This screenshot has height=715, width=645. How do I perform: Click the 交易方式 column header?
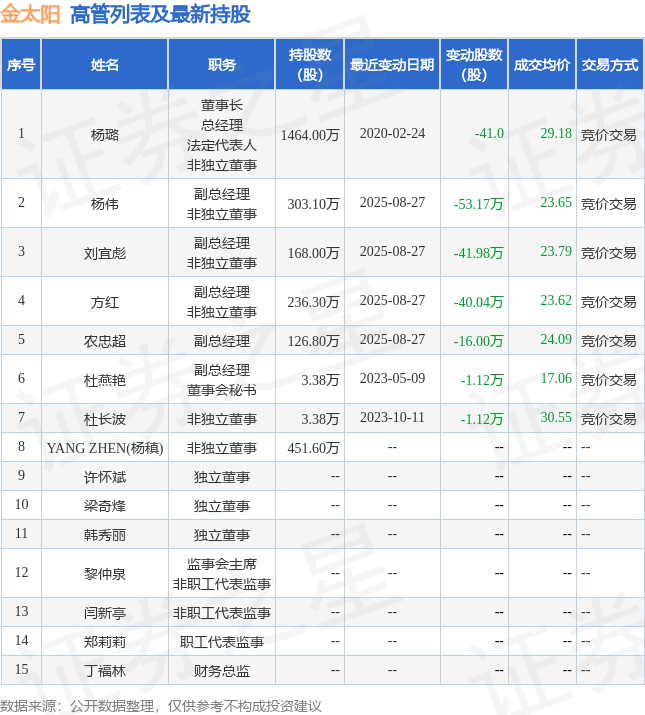610,65
